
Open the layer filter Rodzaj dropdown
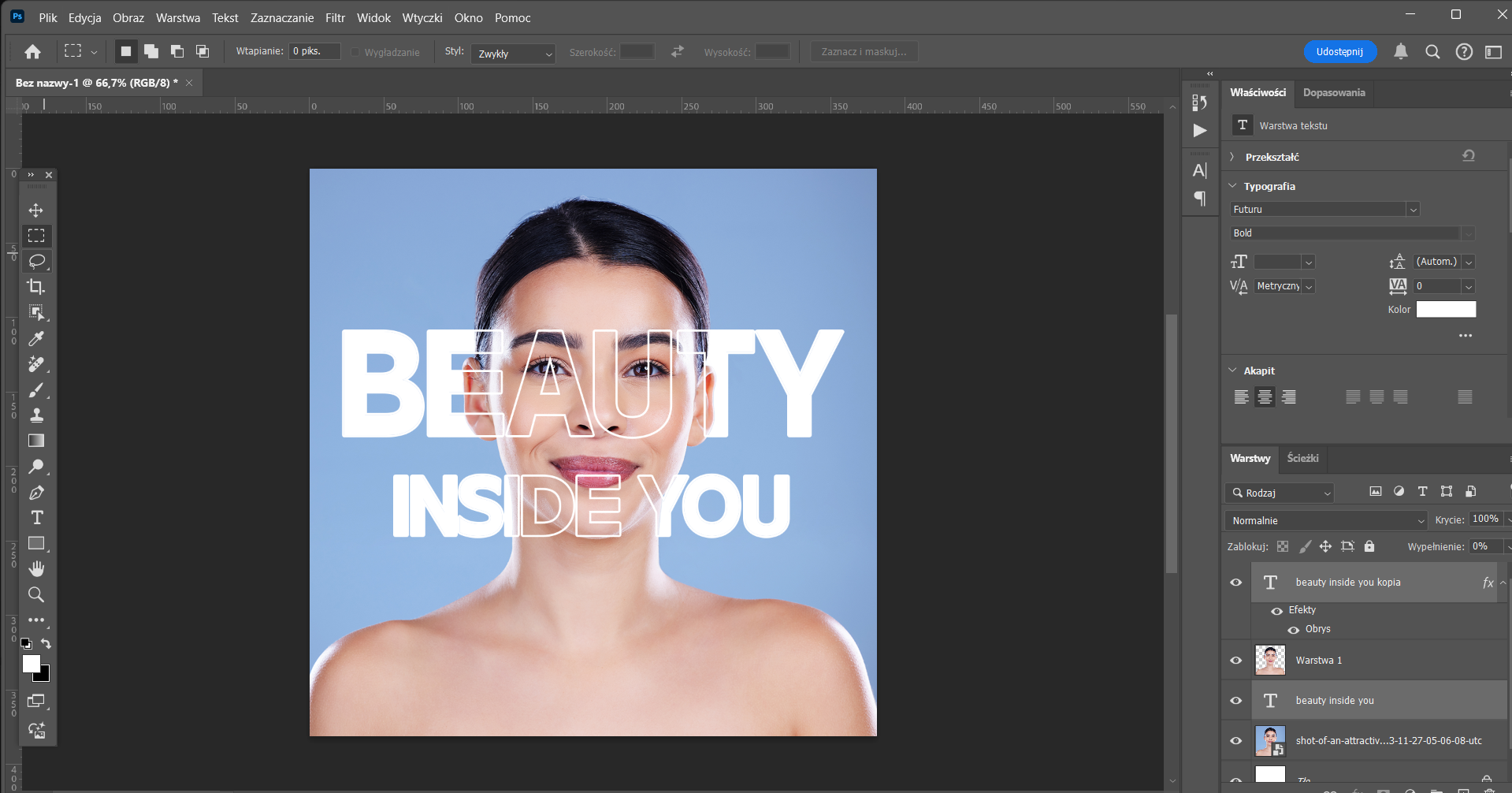1279,493
